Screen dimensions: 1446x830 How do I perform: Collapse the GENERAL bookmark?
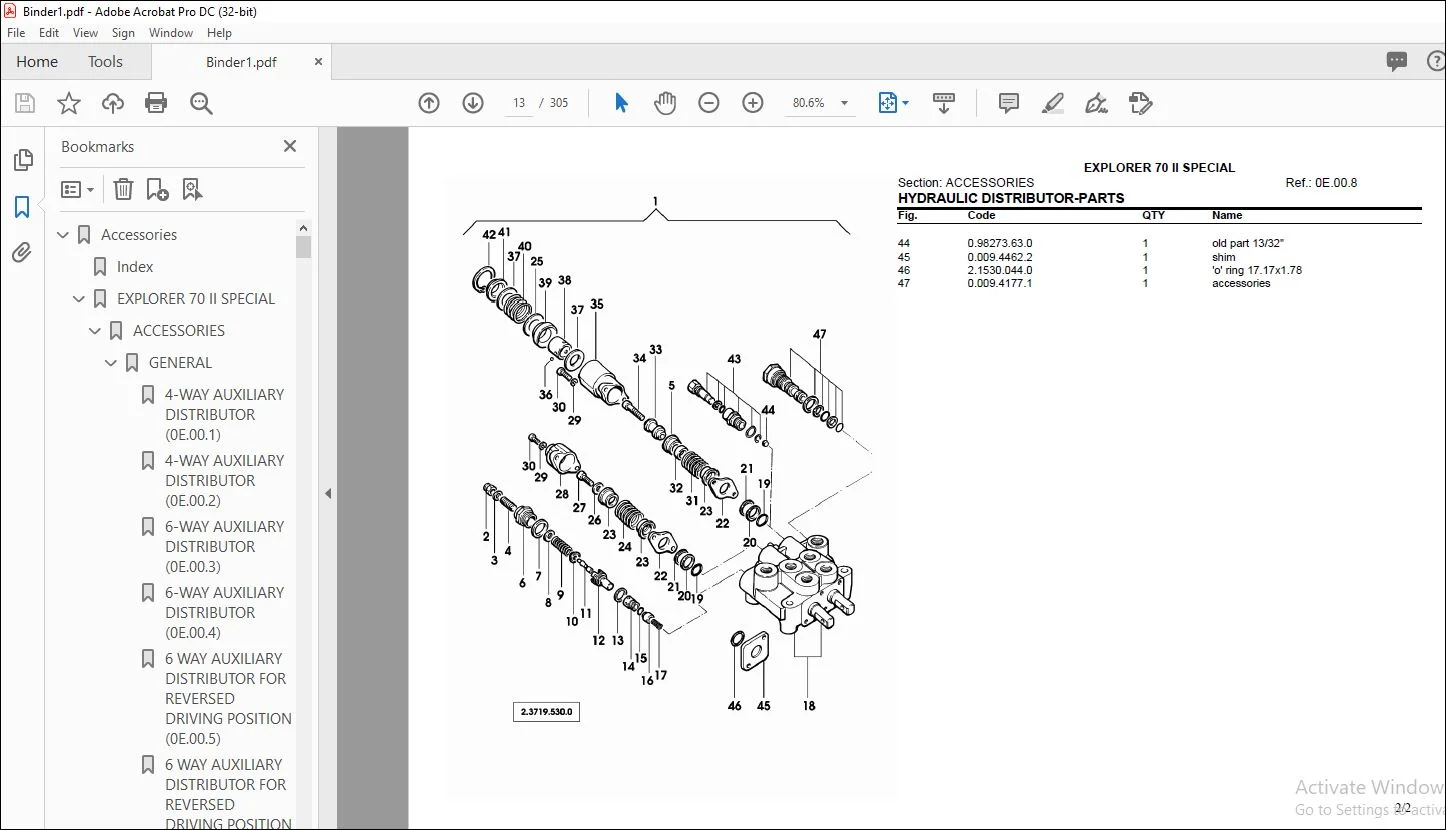tap(112, 363)
